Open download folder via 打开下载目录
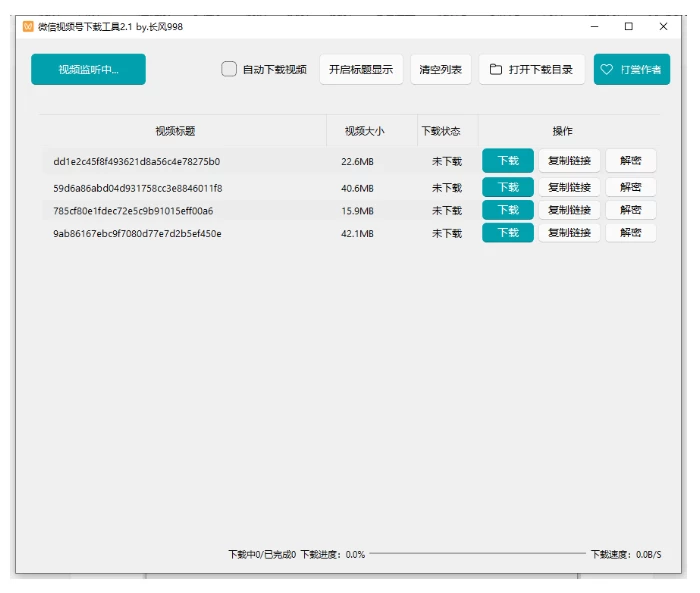Viewport: 700px width, 593px height. (532, 69)
